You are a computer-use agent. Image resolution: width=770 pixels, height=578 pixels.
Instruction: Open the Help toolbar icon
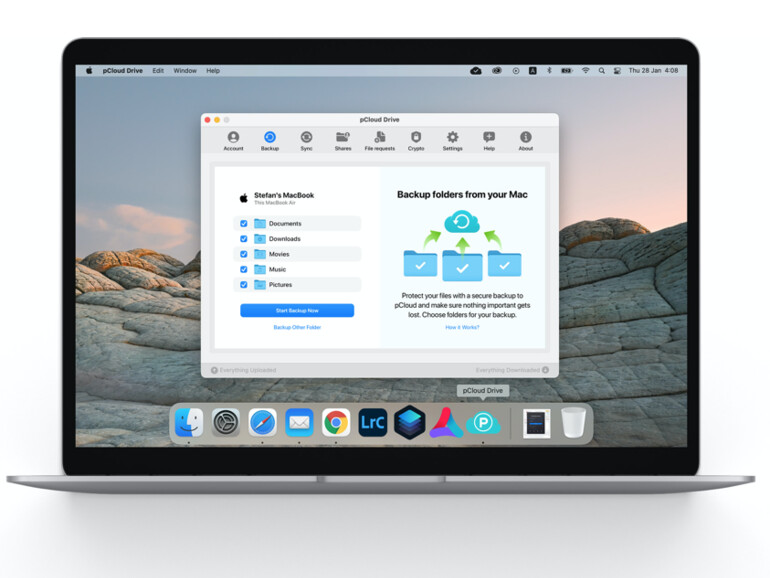pos(489,140)
